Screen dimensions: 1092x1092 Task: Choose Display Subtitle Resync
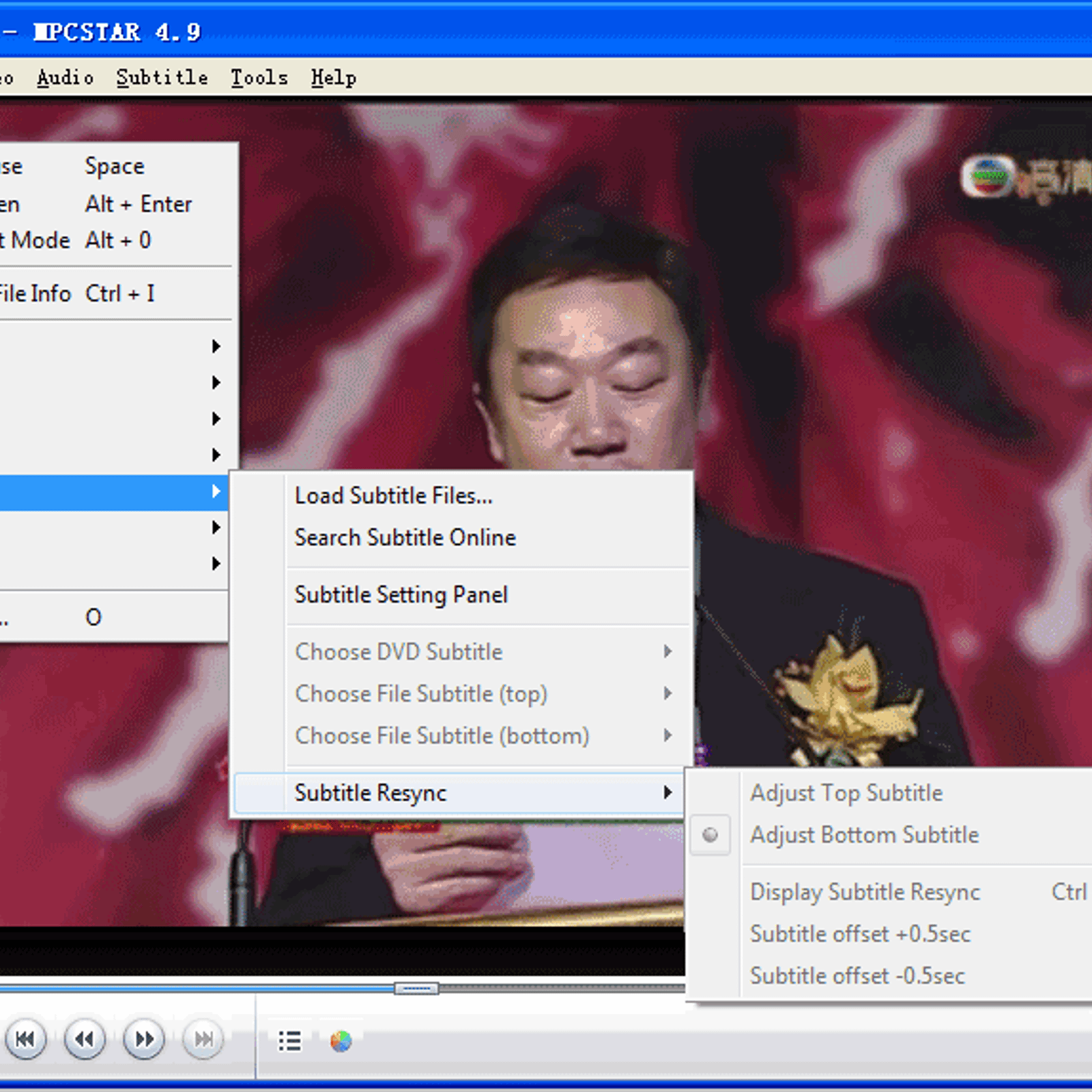(x=891, y=892)
